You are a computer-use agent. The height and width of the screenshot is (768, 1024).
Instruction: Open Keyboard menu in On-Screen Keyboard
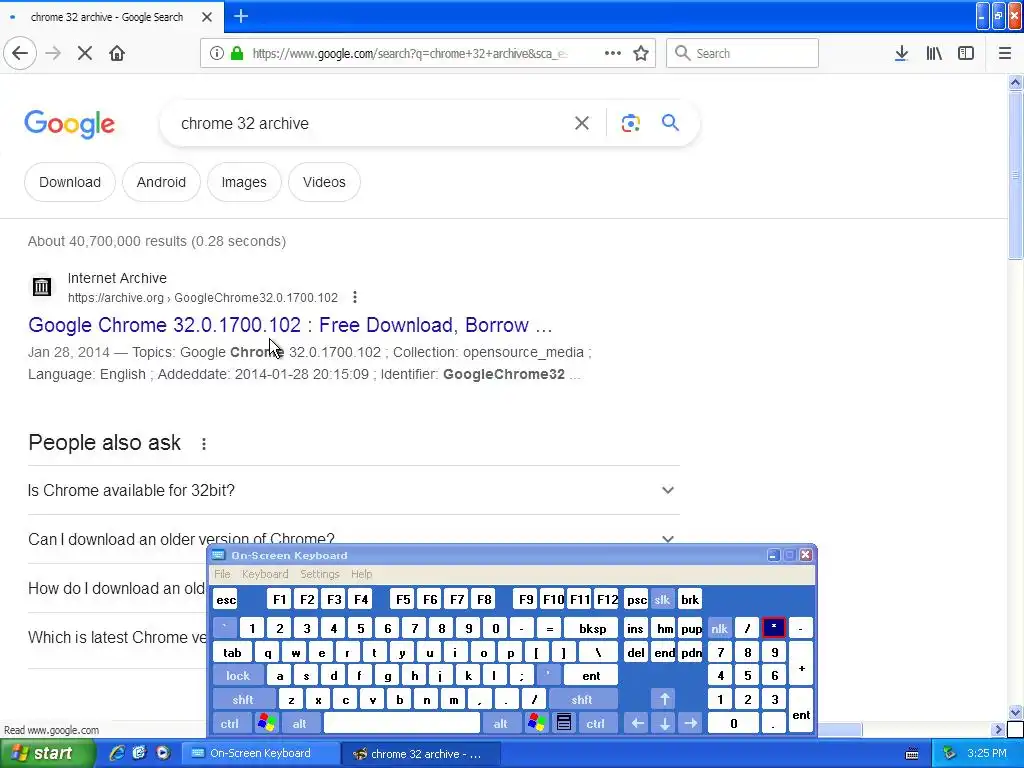tap(264, 574)
